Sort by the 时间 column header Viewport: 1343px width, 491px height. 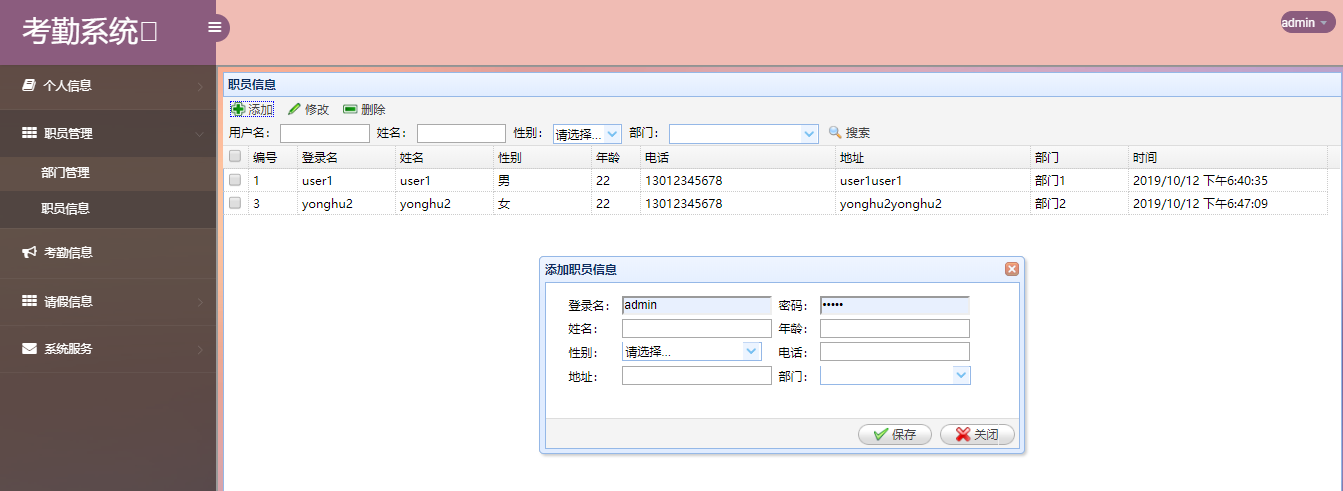click(x=1227, y=157)
